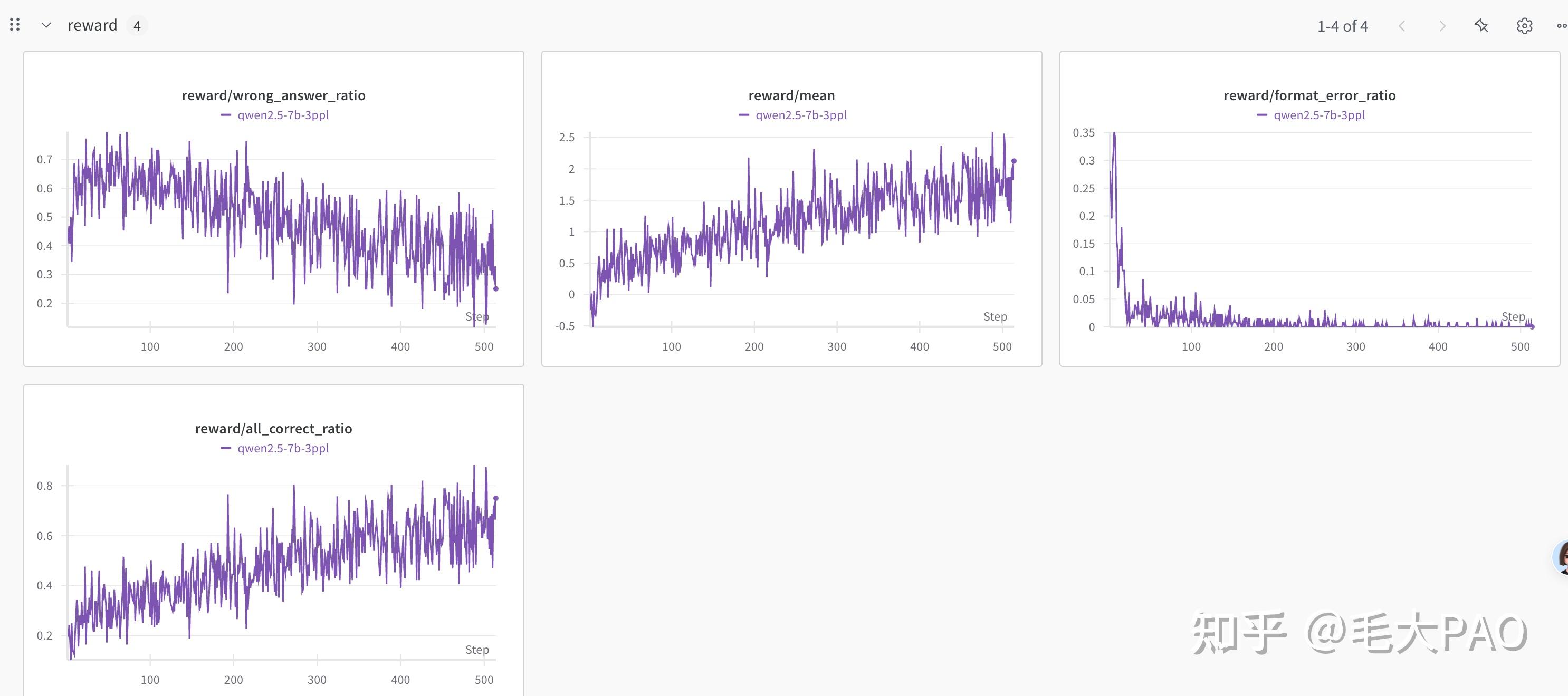Go to next page of panels
Viewport: 1568px width, 696px height.
[x=1442, y=25]
